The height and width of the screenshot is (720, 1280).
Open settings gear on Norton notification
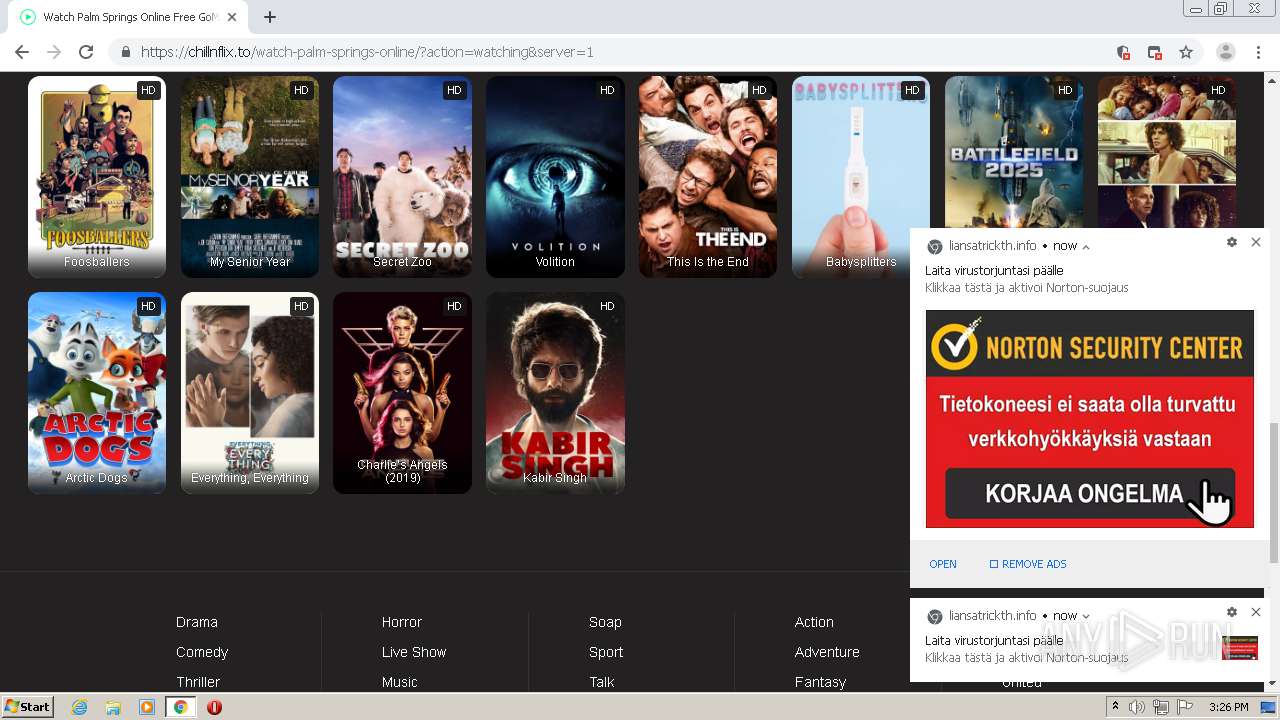tap(1232, 242)
